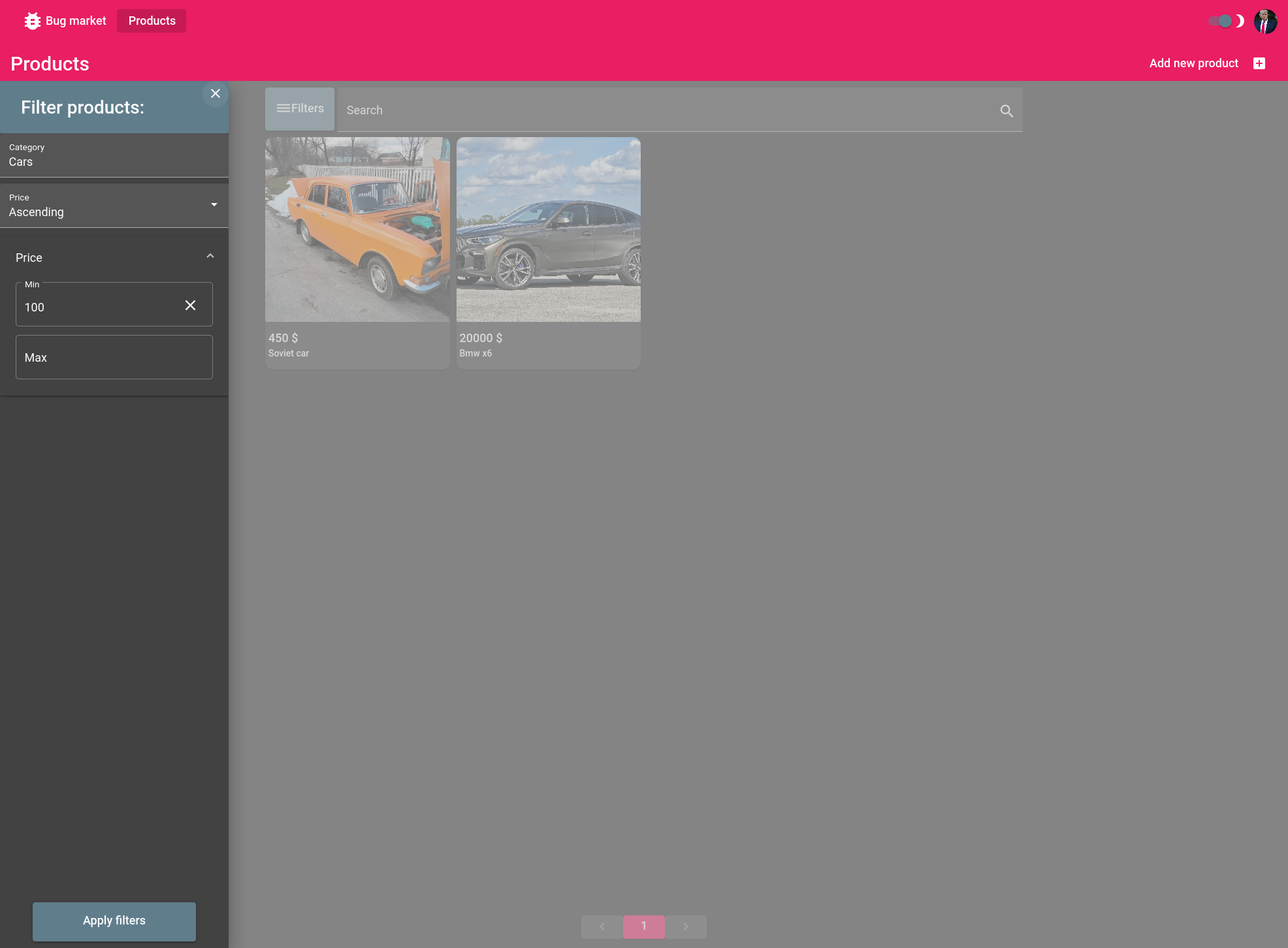Viewport: 1288px width, 948px height.
Task: Collapse the Price range section
Action: 210,257
